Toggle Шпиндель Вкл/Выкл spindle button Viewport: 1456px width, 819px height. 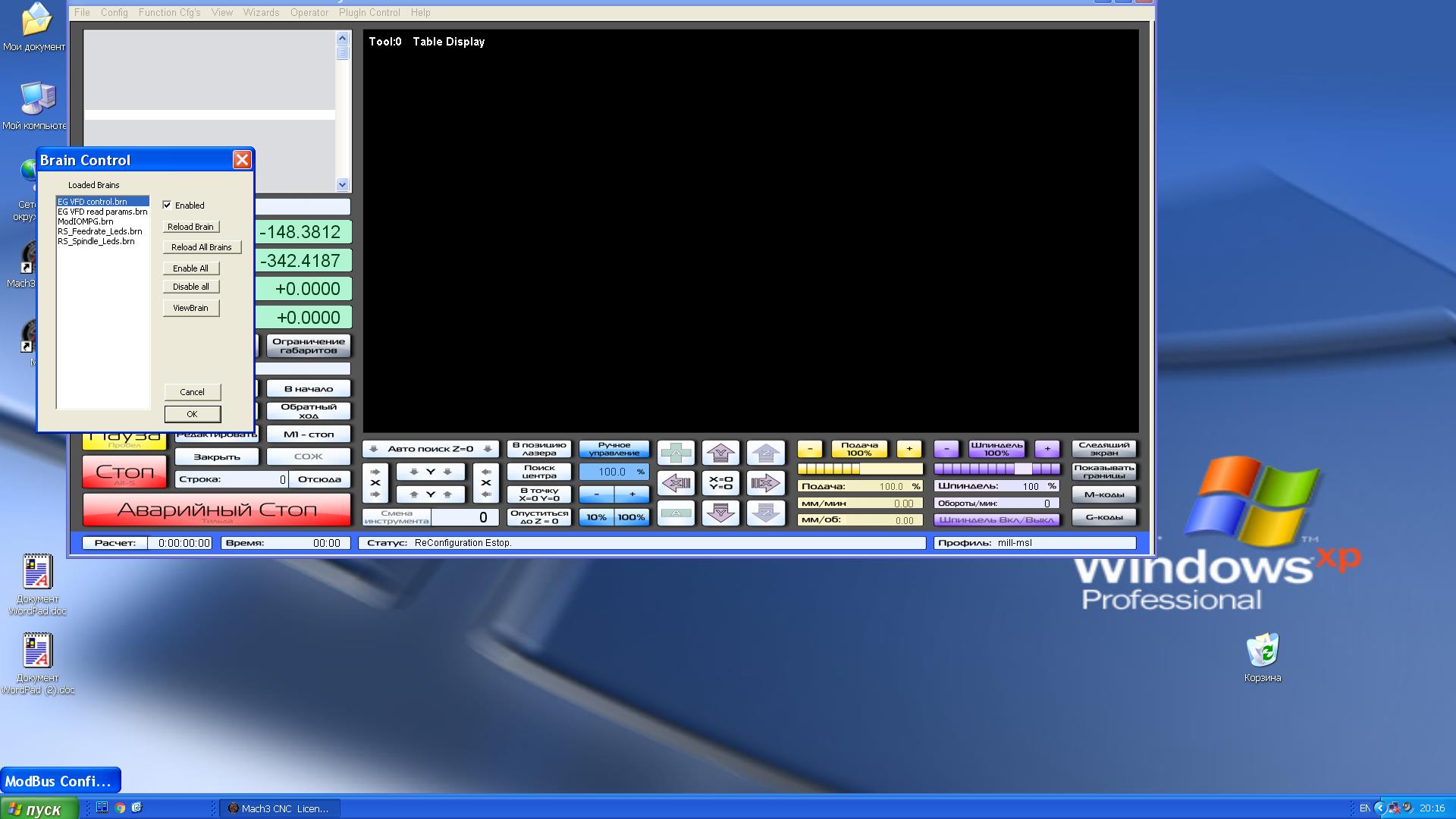pos(996,519)
